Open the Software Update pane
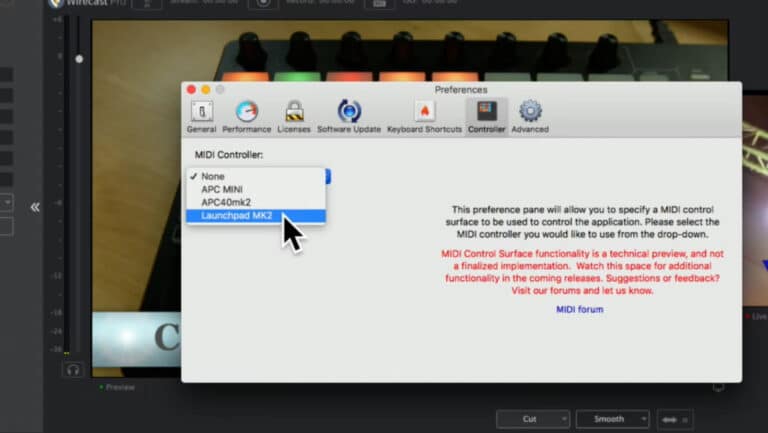This screenshot has height=433, width=768. [349, 117]
